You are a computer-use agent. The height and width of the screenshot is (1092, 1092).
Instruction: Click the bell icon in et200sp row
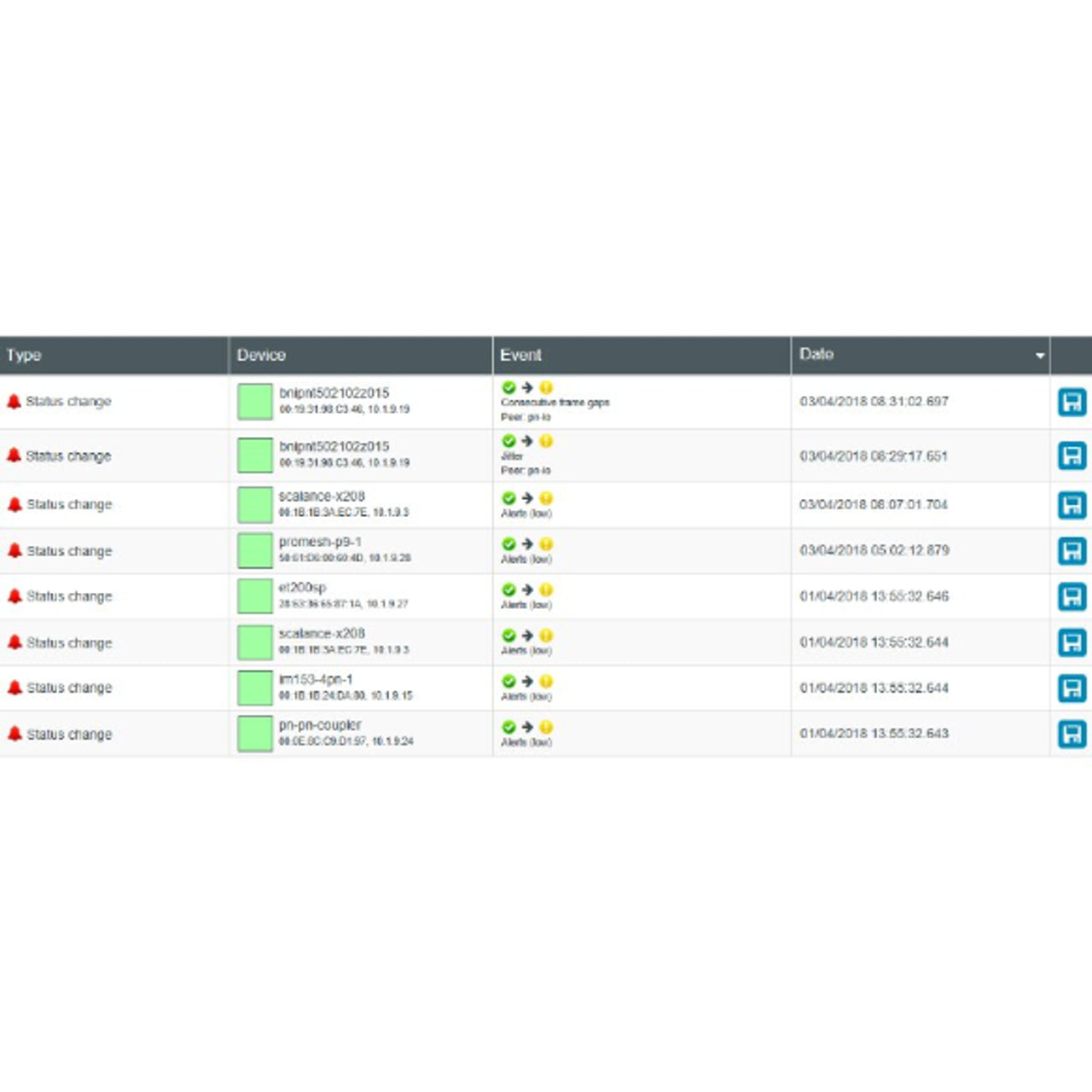(15, 595)
